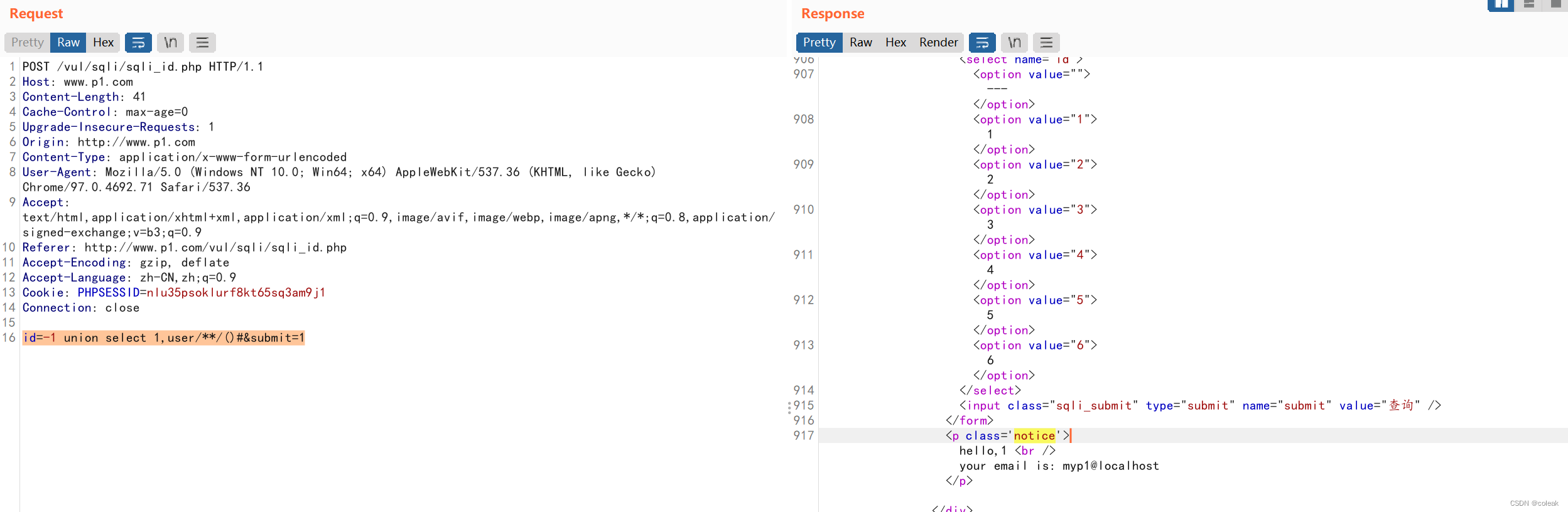
Task: Click the option value="" line in Response
Action: (x=1032, y=74)
